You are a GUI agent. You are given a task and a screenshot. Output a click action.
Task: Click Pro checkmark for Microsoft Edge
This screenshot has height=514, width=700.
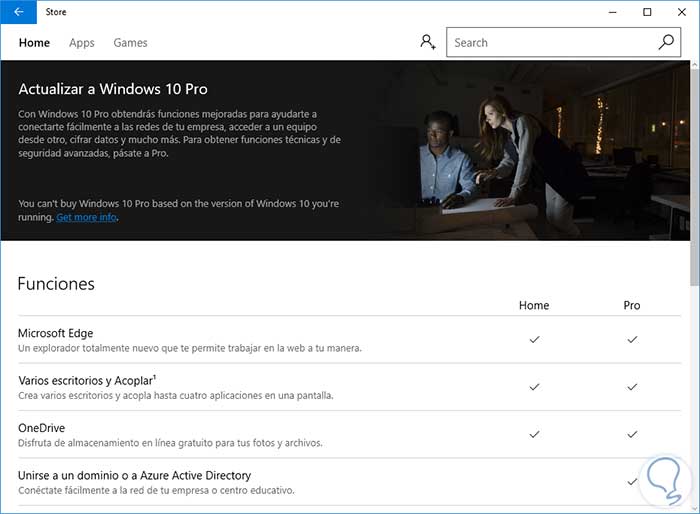click(632, 340)
